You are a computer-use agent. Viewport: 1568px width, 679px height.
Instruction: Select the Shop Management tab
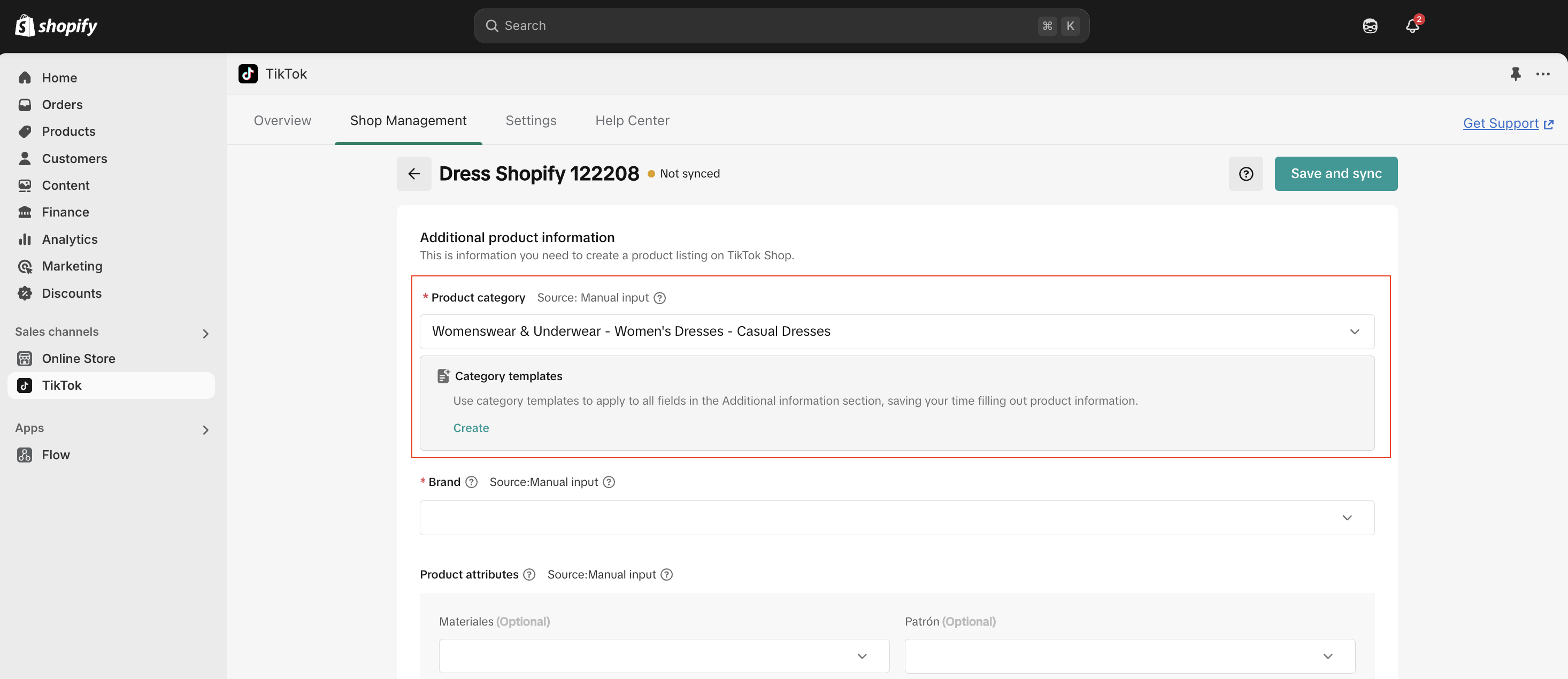coord(408,120)
